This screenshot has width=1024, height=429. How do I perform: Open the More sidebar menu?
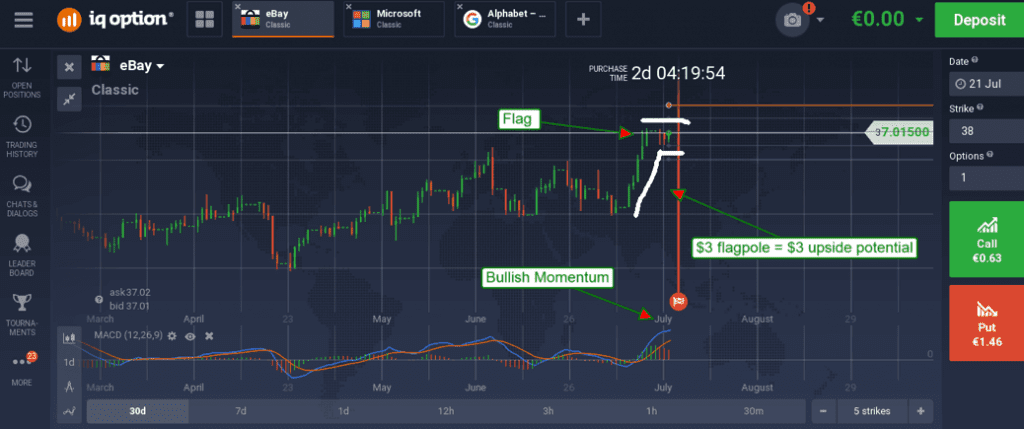[22, 369]
